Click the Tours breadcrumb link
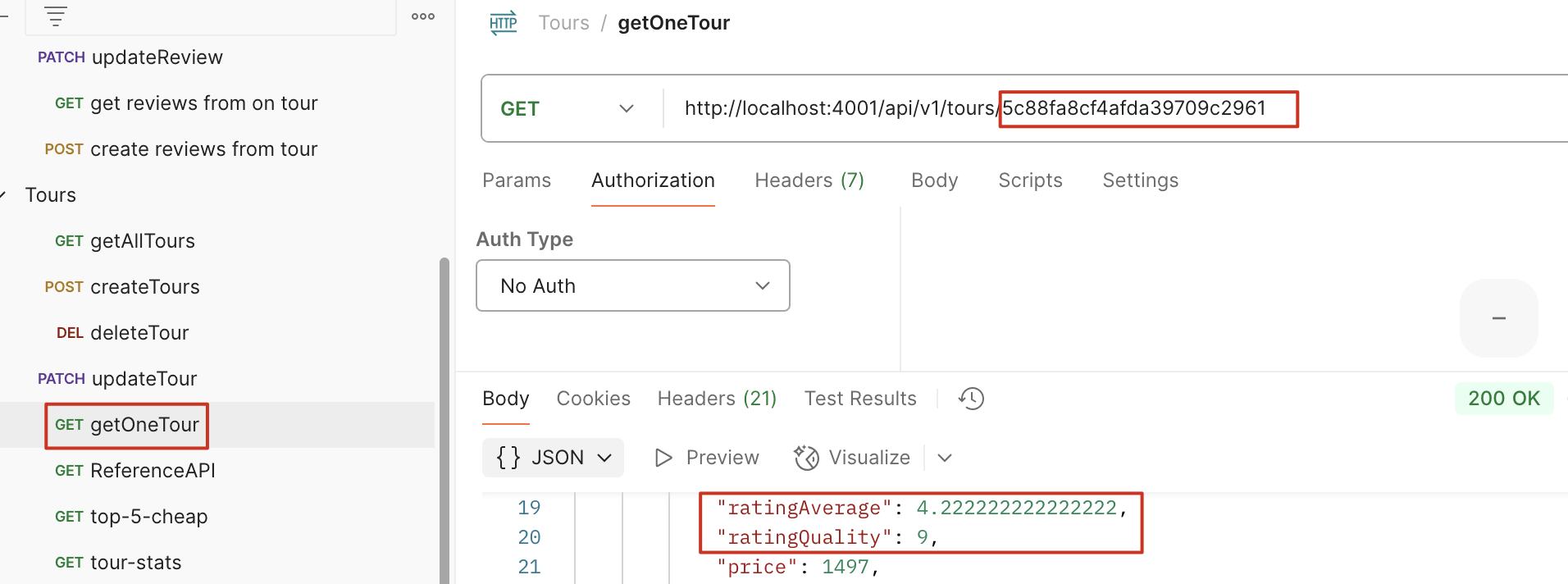This screenshot has width=1568, height=584. 563,23
